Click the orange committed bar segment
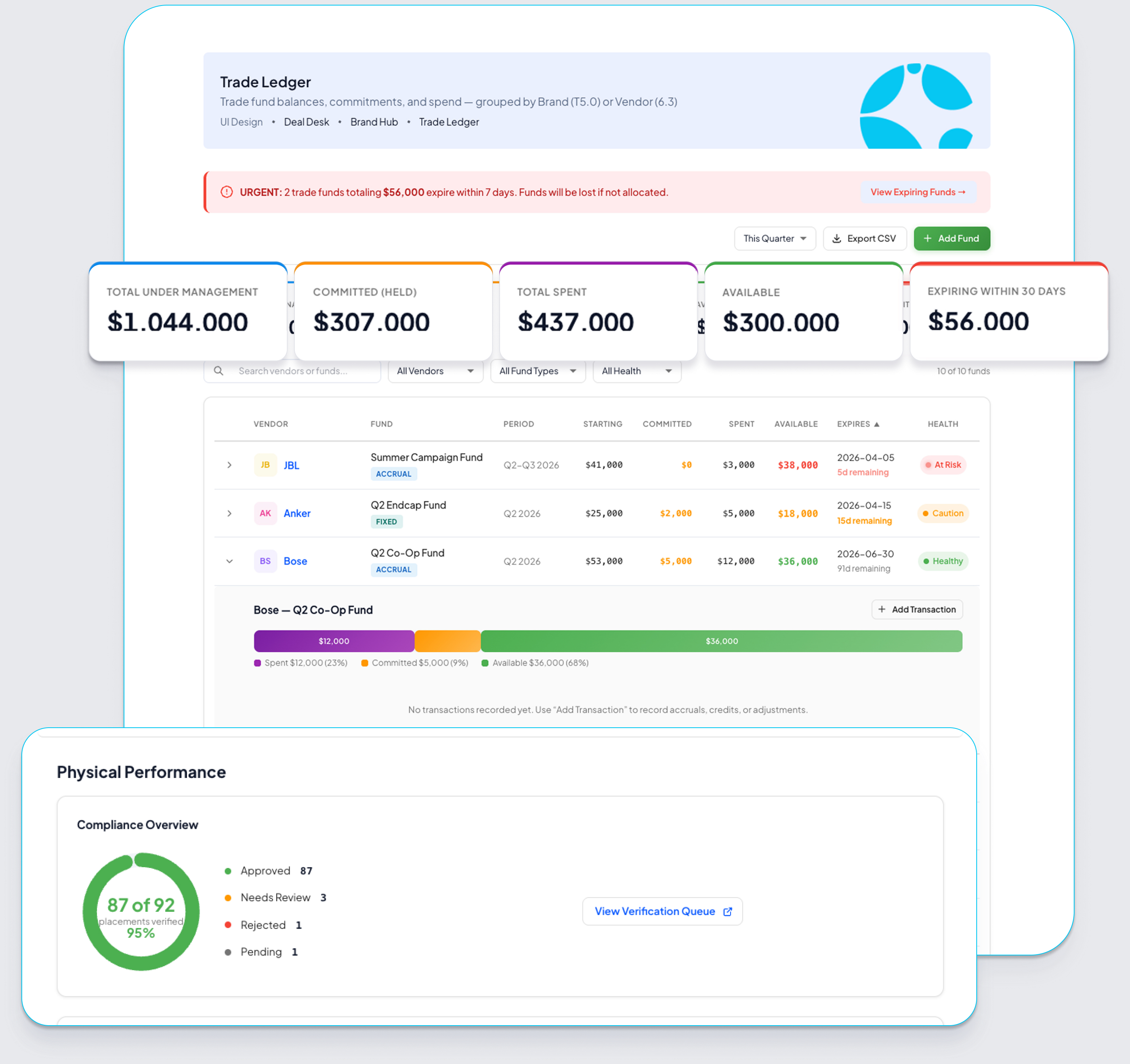Image resolution: width=1130 pixels, height=1064 pixels. [x=448, y=641]
